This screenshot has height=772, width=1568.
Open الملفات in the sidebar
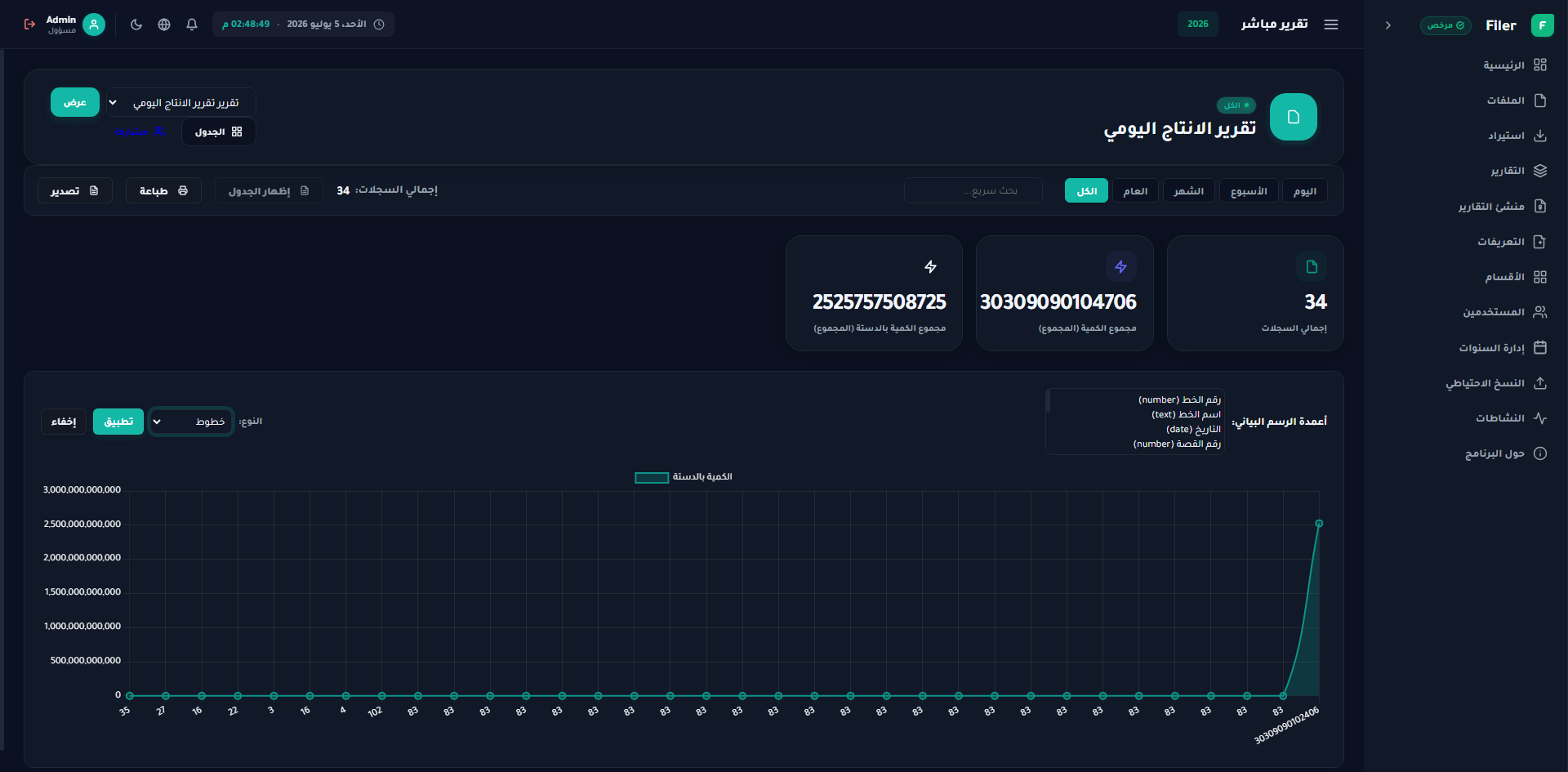(1516, 100)
